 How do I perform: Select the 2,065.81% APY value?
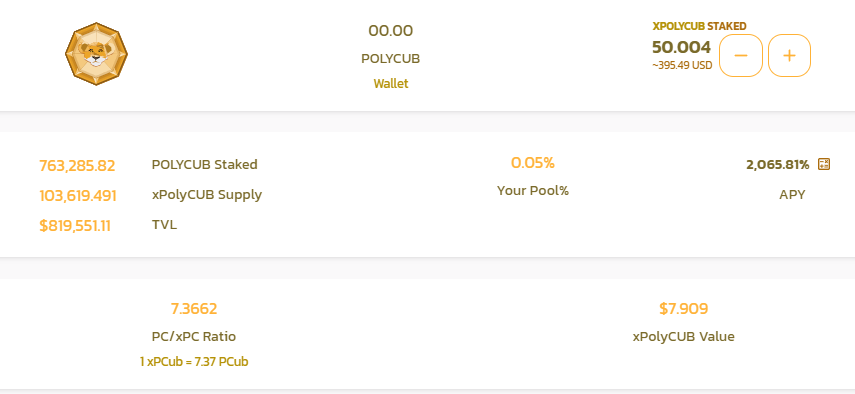pos(778,165)
